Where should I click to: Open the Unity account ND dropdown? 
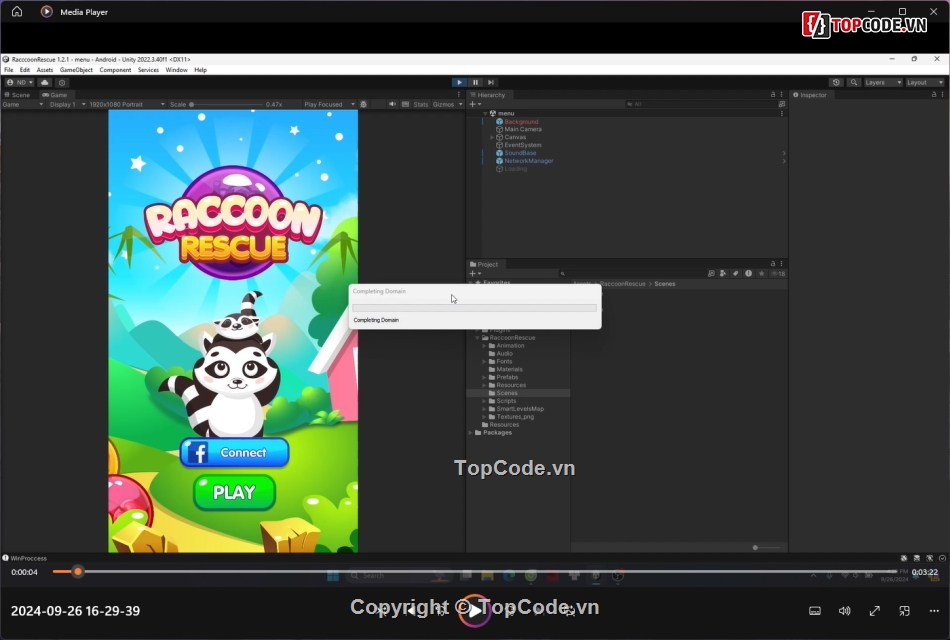coord(19,82)
